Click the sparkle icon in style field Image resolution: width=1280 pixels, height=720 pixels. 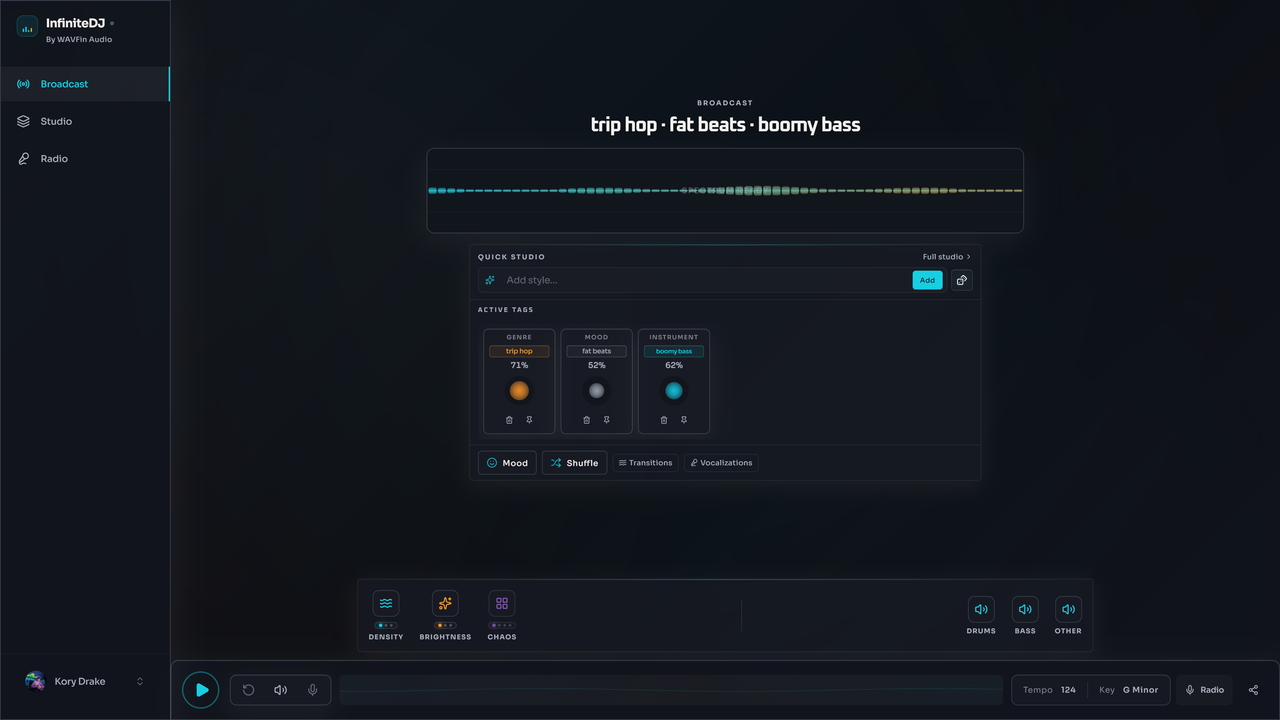click(x=490, y=280)
